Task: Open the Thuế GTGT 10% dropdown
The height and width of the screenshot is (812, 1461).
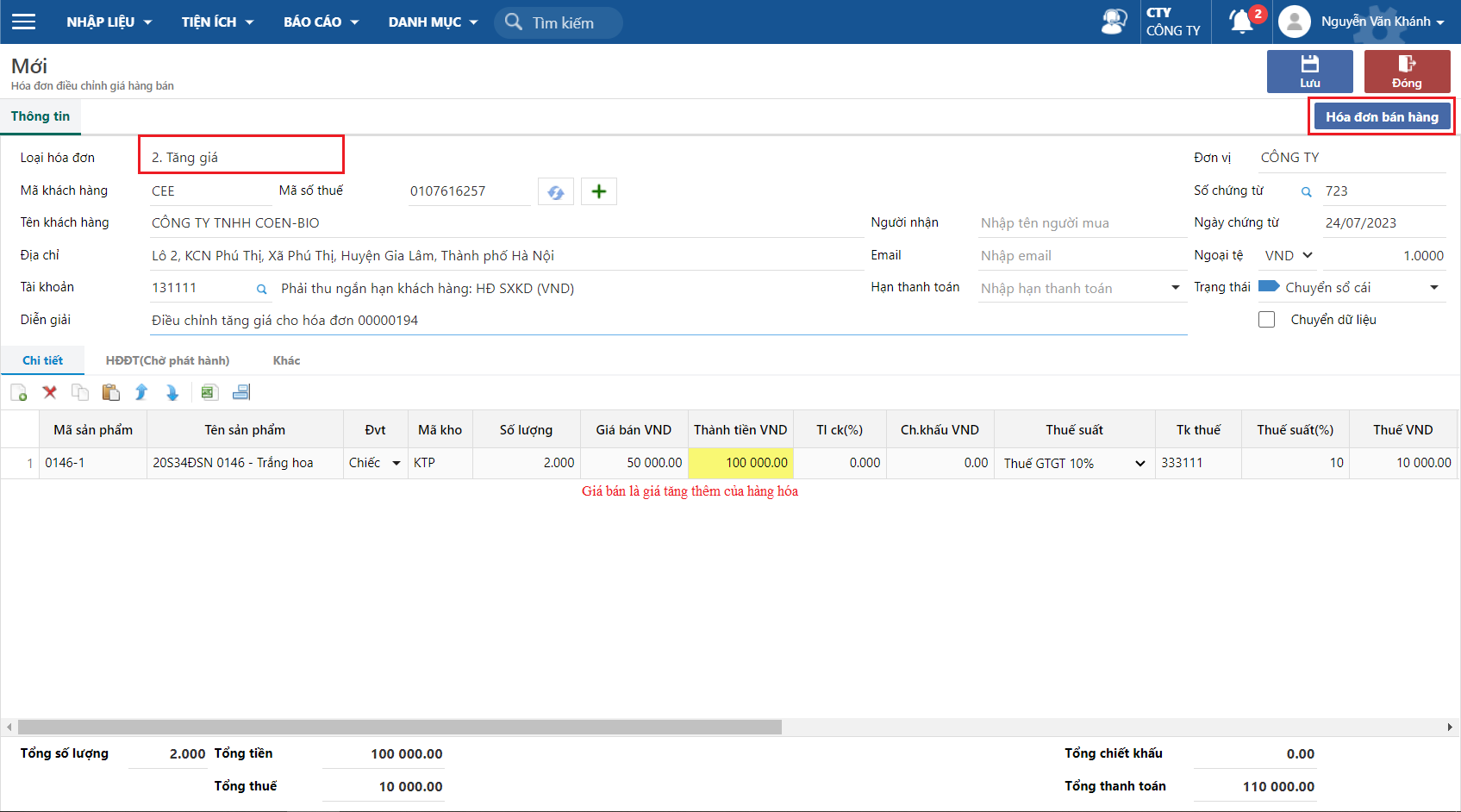Action: tap(1139, 464)
